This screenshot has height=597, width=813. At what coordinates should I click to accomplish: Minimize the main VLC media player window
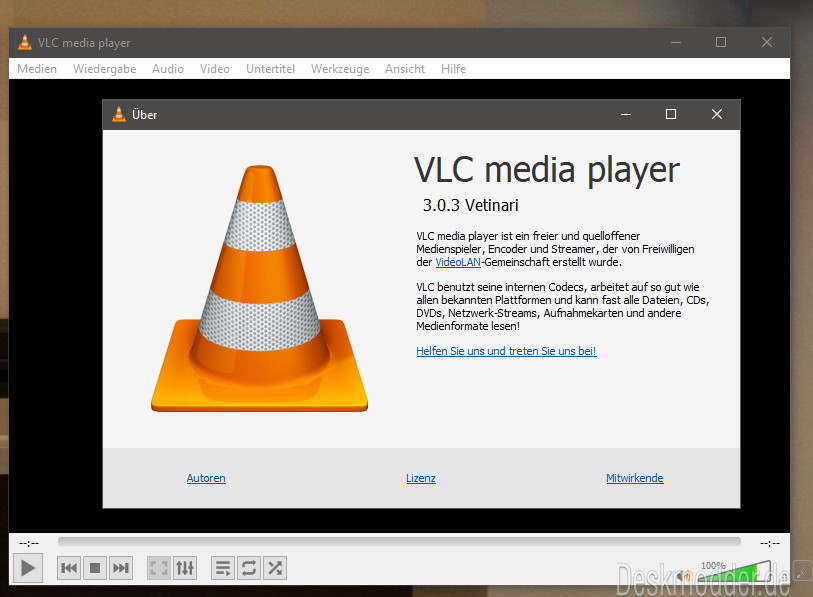676,42
